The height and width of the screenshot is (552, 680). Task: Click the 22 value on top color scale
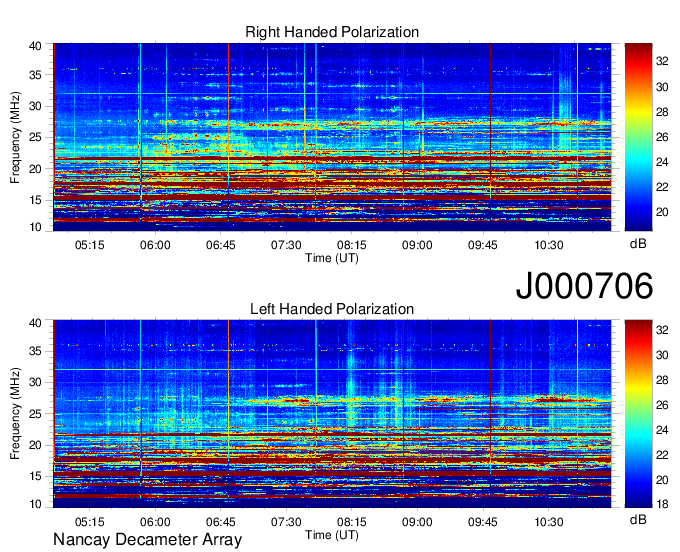point(662,187)
